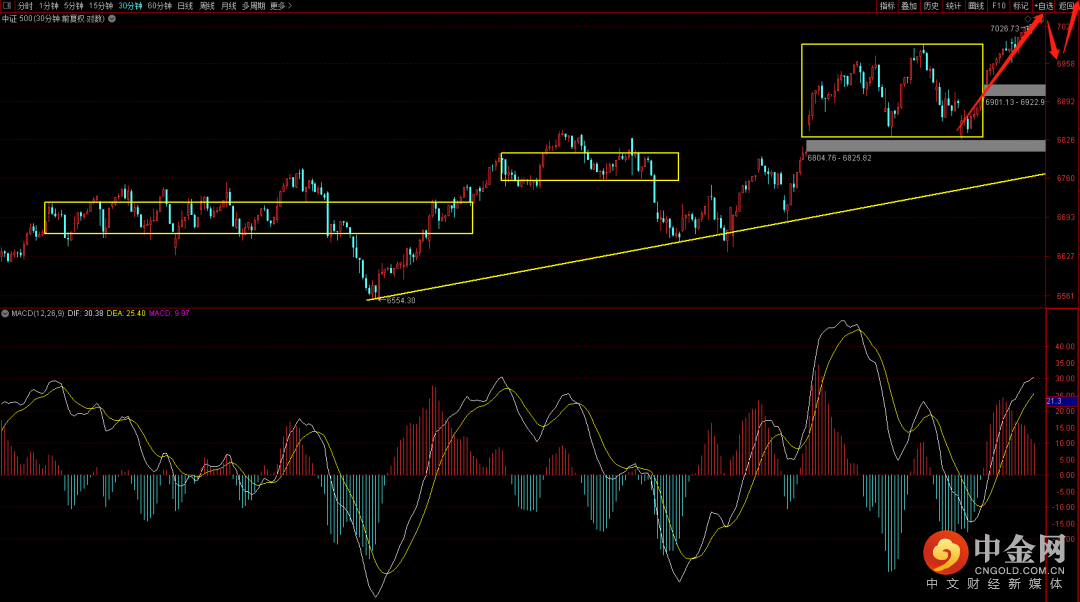This screenshot has width=1080, height=602.
Task: Select the 5分钟 period
Action: 75,6
